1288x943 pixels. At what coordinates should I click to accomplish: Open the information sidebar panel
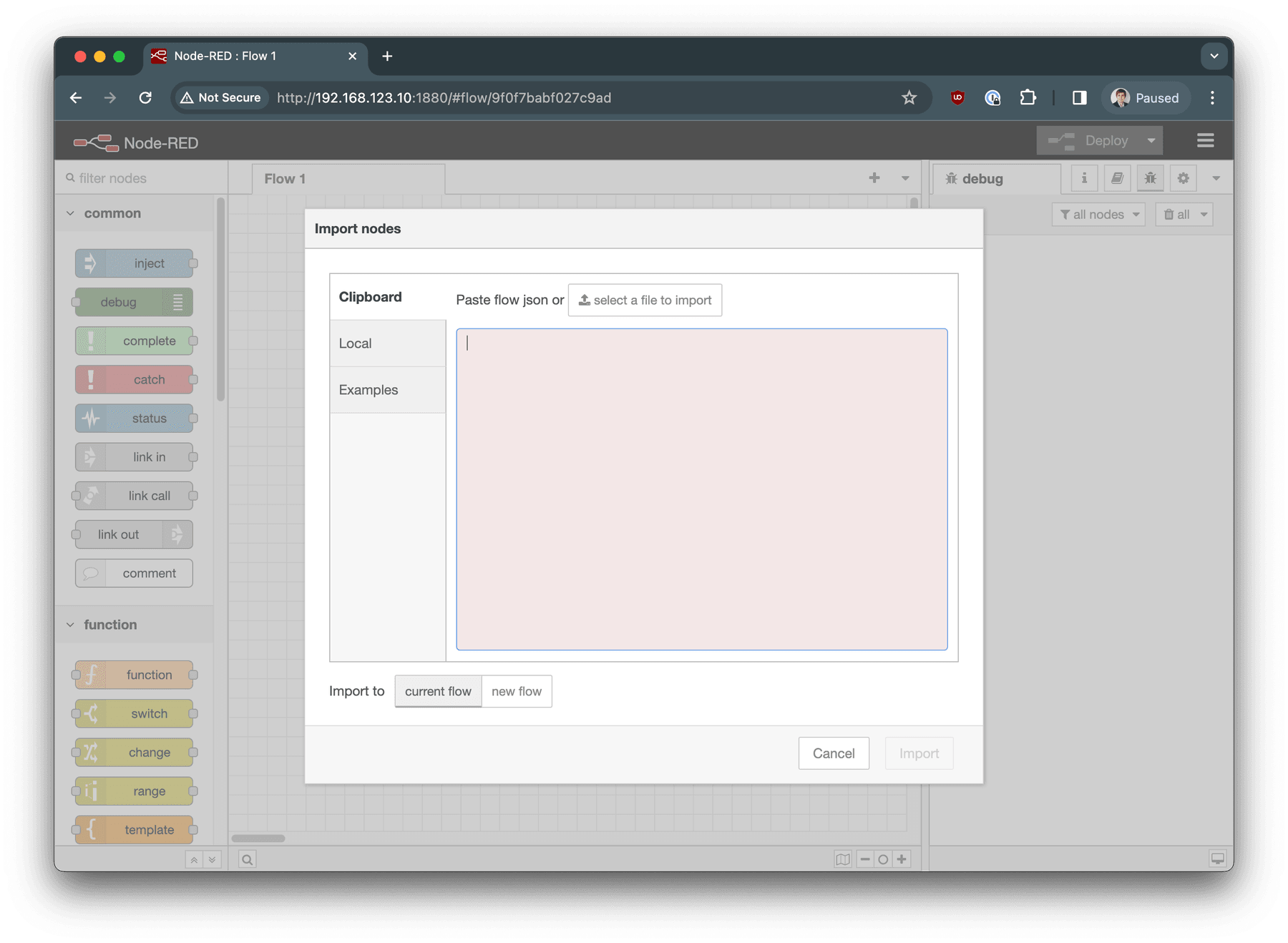pyautogui.click(x=1083, y=178)
